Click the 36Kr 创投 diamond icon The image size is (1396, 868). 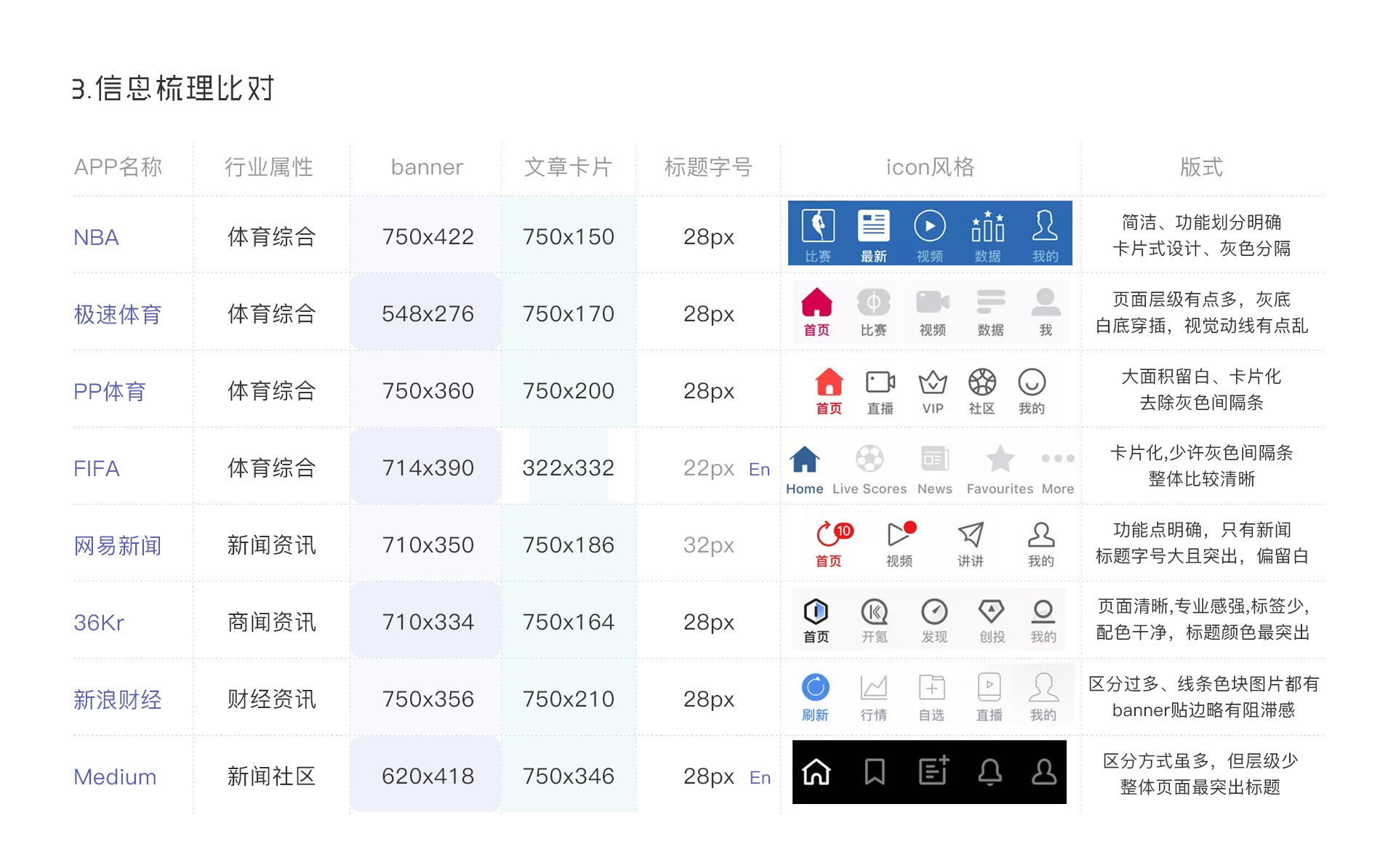coord(991,611)
